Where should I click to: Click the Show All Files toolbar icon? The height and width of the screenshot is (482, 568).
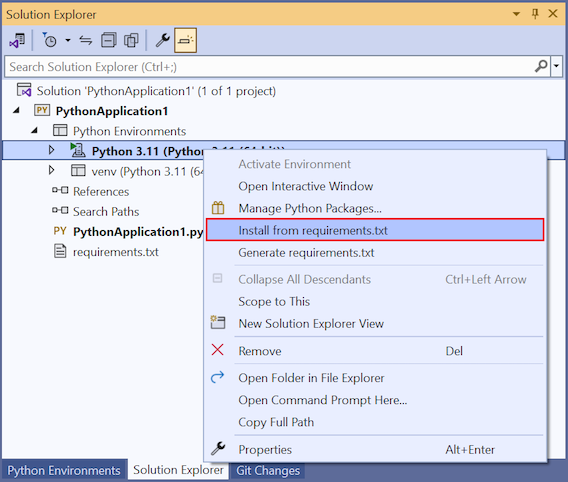(131, 40)
